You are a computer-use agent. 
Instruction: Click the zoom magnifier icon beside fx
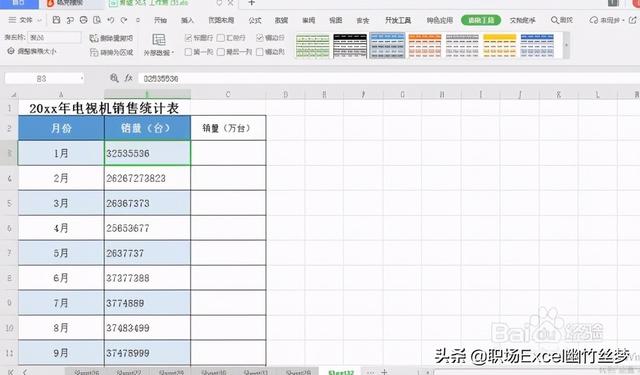pos(114,78)
